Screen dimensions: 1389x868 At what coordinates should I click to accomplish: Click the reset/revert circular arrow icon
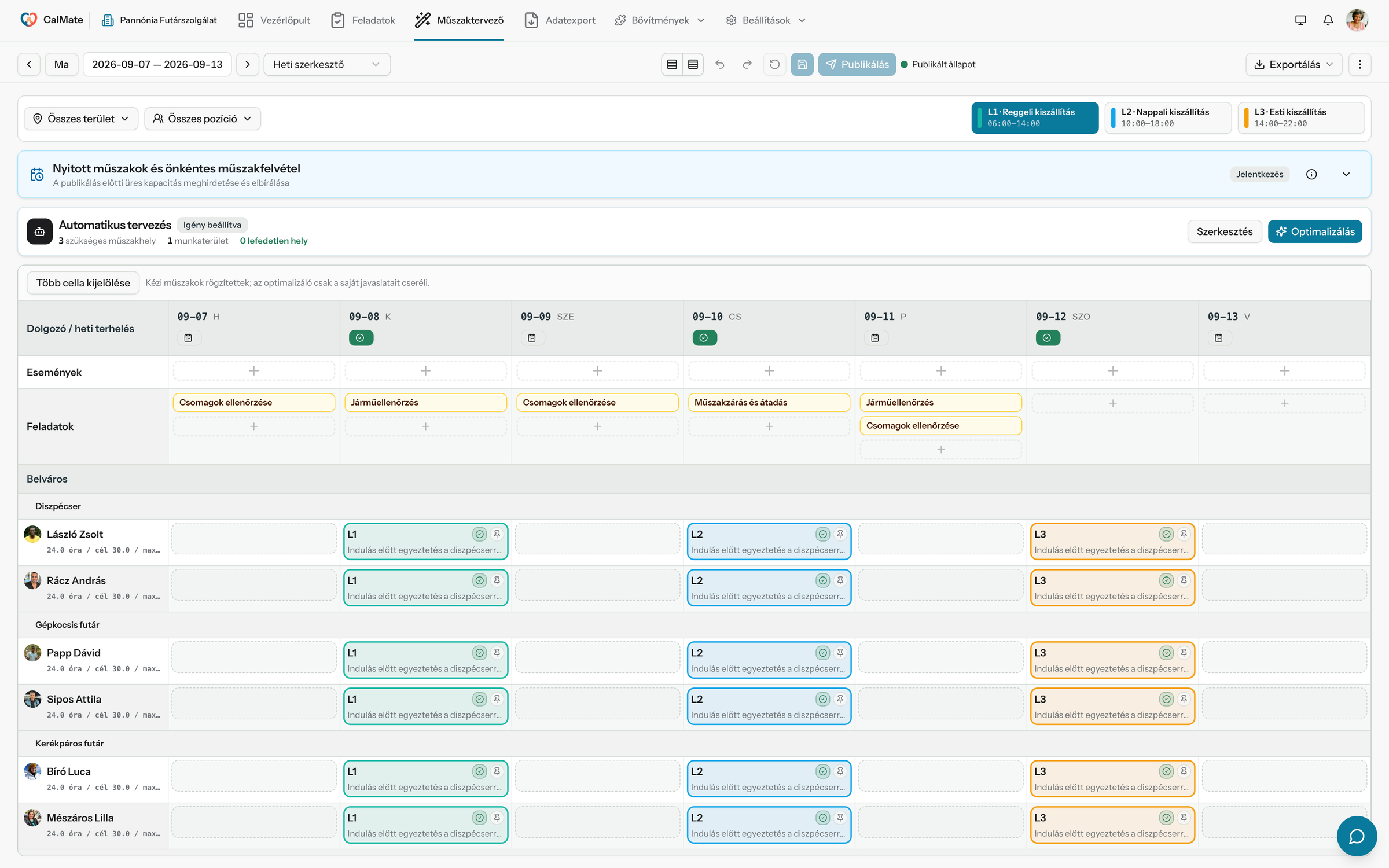[x=774, y=64]
